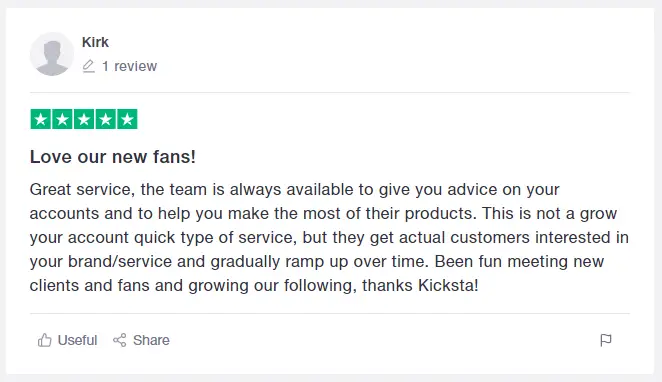Click the share network icon
Image resolution: width=662 pixels, height=382 pixels.
click(x=119, y=340)
